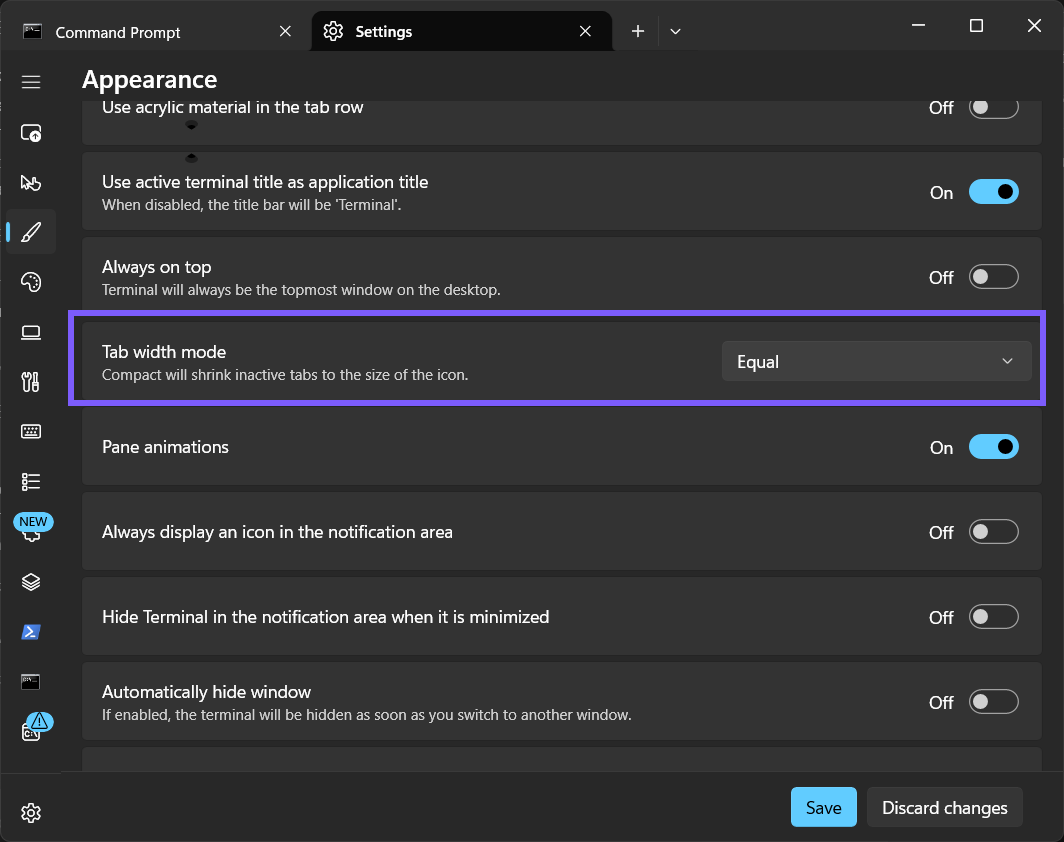Toggle hide Terminal in notification area when minimized

(993, 617)
